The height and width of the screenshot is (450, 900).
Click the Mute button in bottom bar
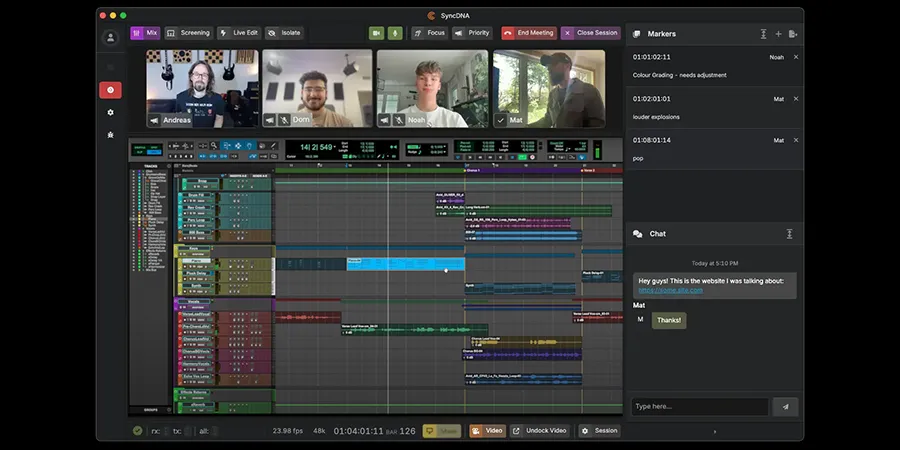441,431
